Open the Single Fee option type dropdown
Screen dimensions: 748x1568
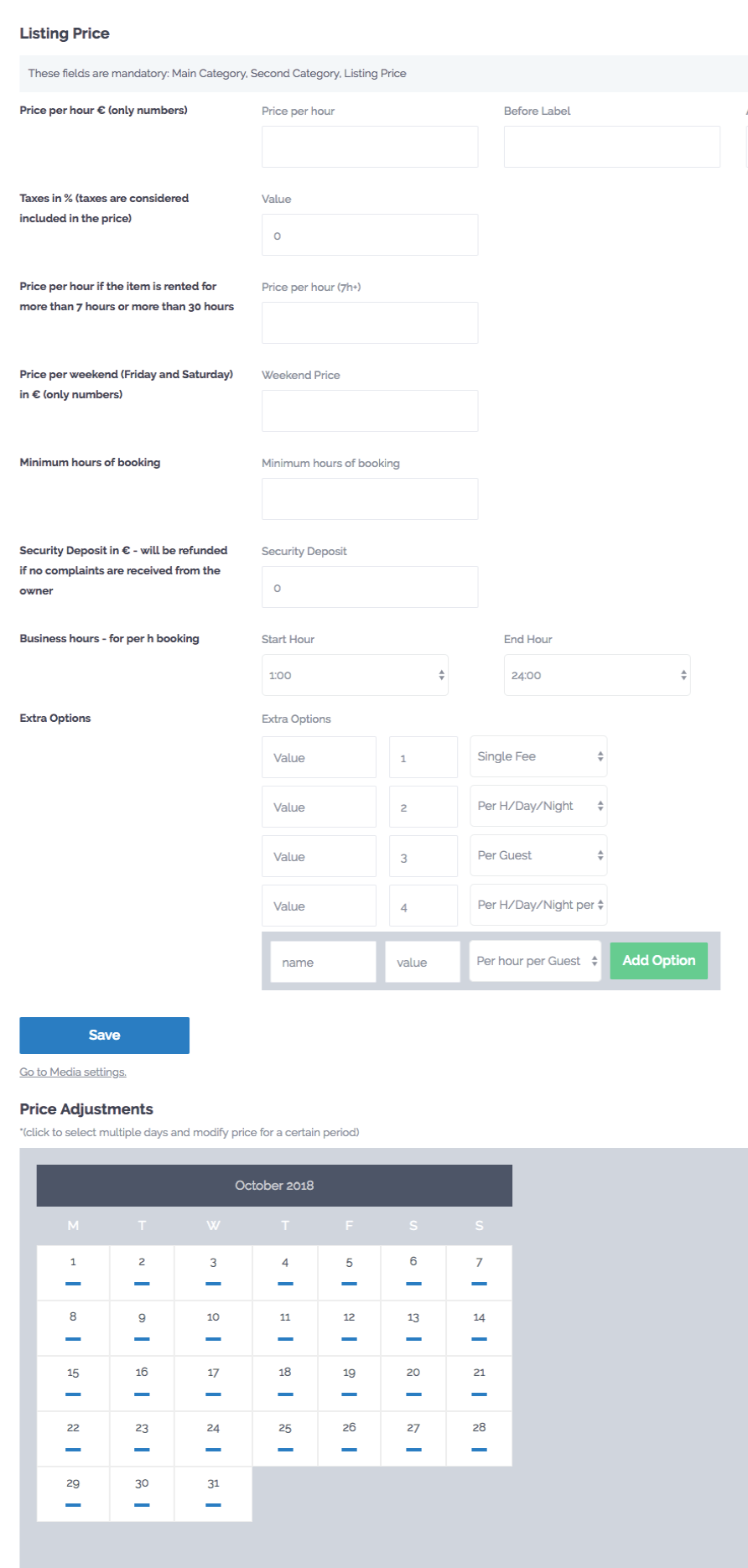click(x=538, y=756)
